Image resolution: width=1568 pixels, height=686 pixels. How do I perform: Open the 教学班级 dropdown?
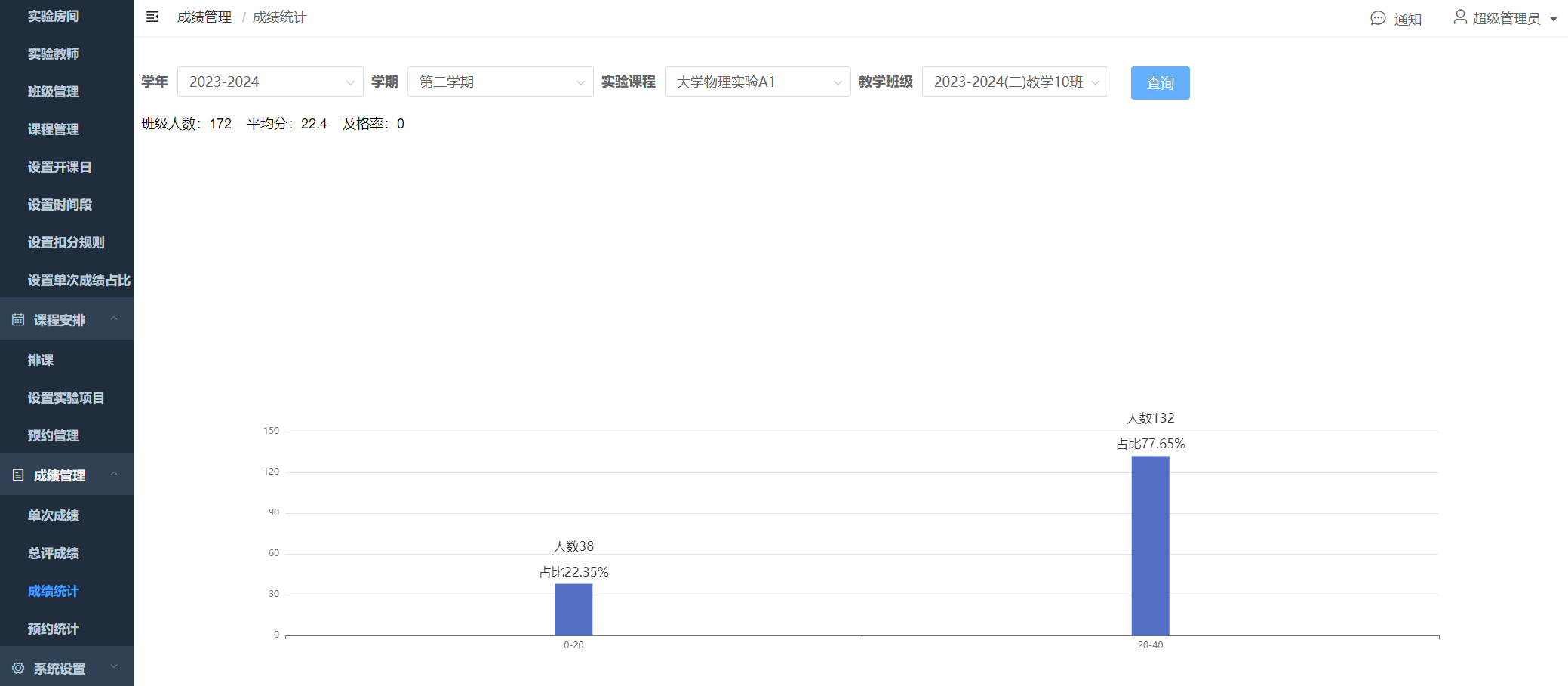[x=1015, y=82]
